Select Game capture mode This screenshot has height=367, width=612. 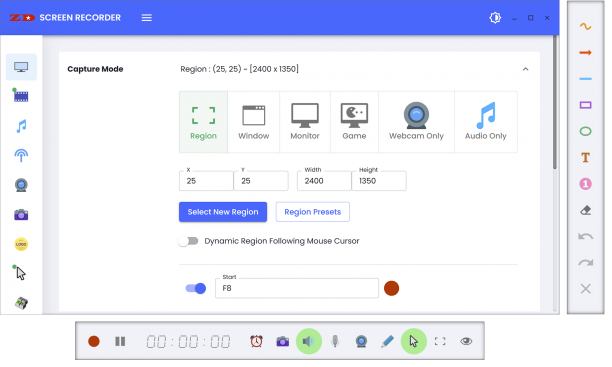pos(354,122)
